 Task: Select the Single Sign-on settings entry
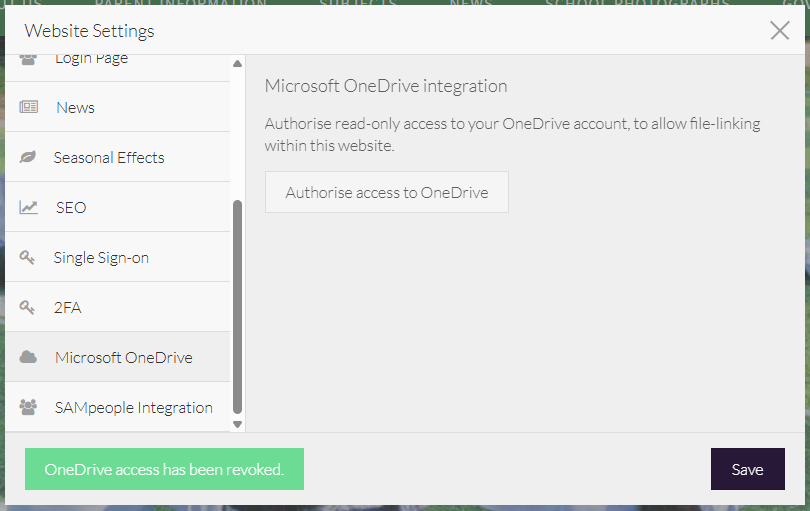(x=101, y=257)
